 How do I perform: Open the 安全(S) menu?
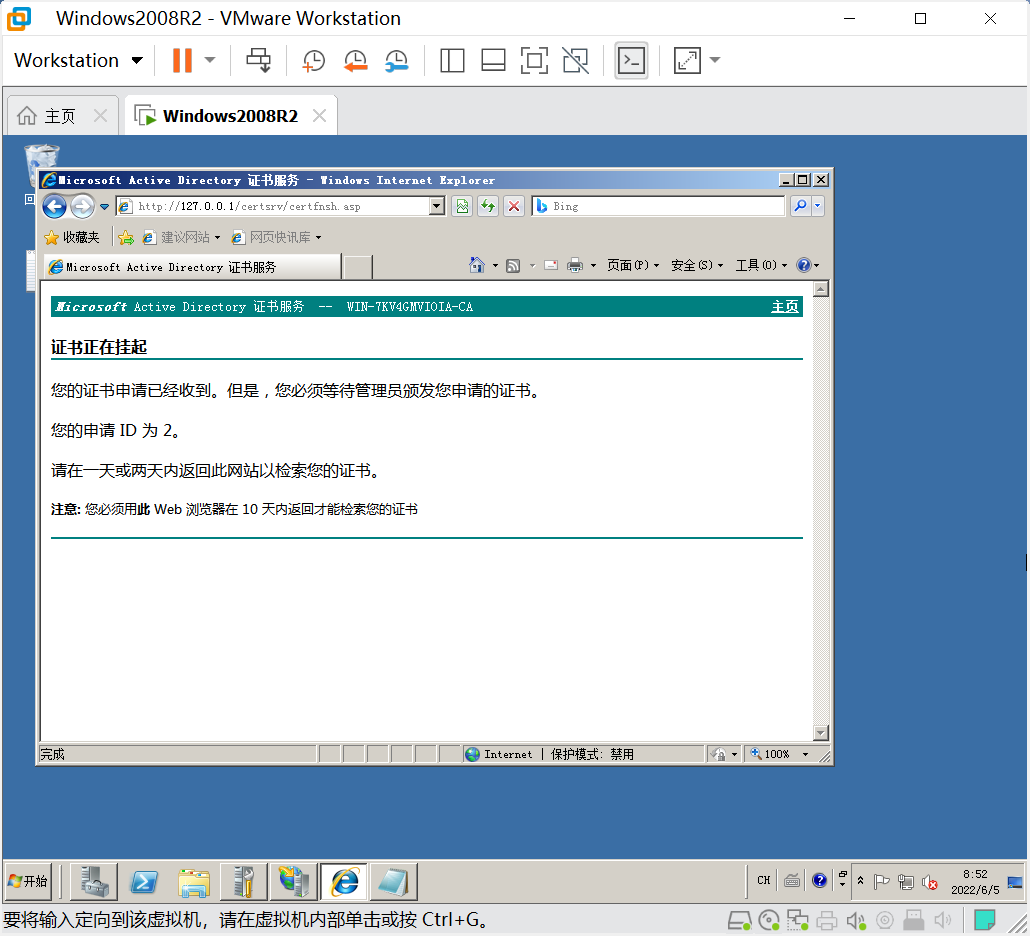point(696,265)
